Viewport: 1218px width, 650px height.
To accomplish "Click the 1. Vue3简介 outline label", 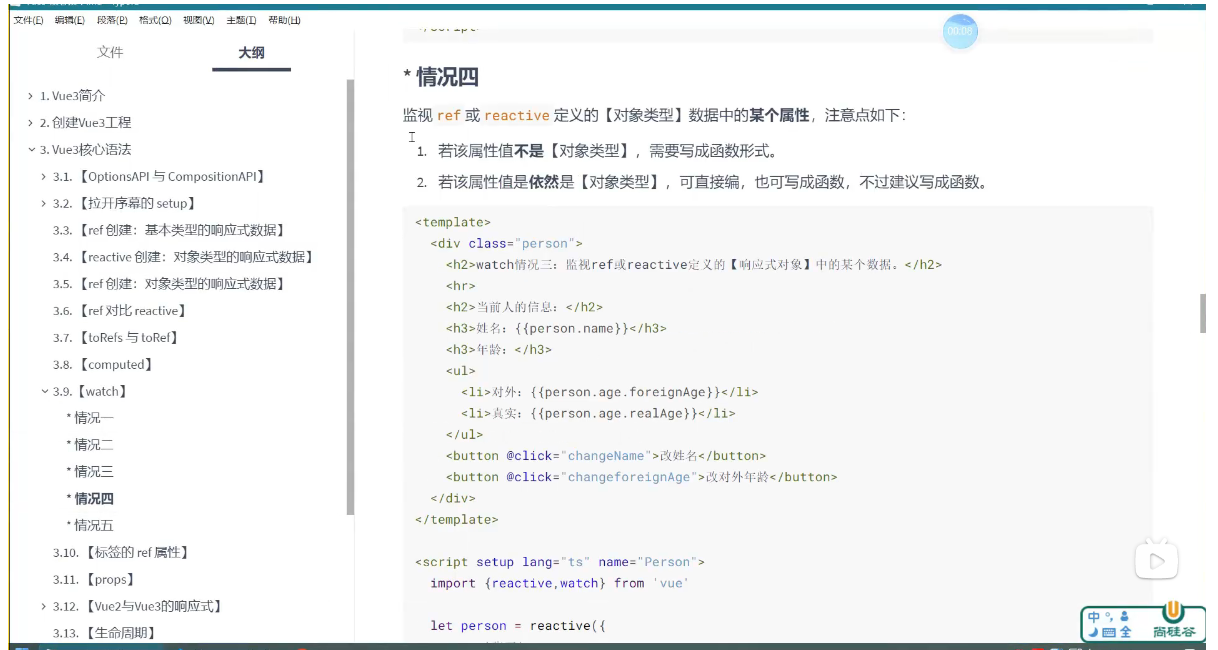I will [73, 96].
